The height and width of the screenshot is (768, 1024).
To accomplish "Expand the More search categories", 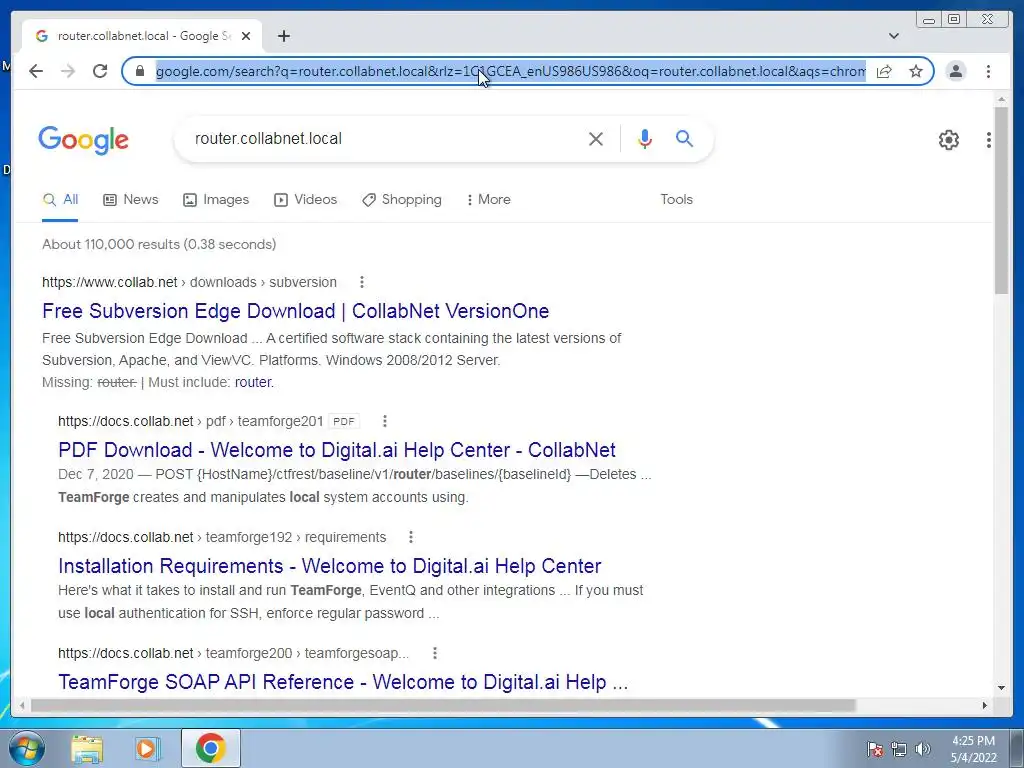I will pyautogui.click(x=488, y=200).
